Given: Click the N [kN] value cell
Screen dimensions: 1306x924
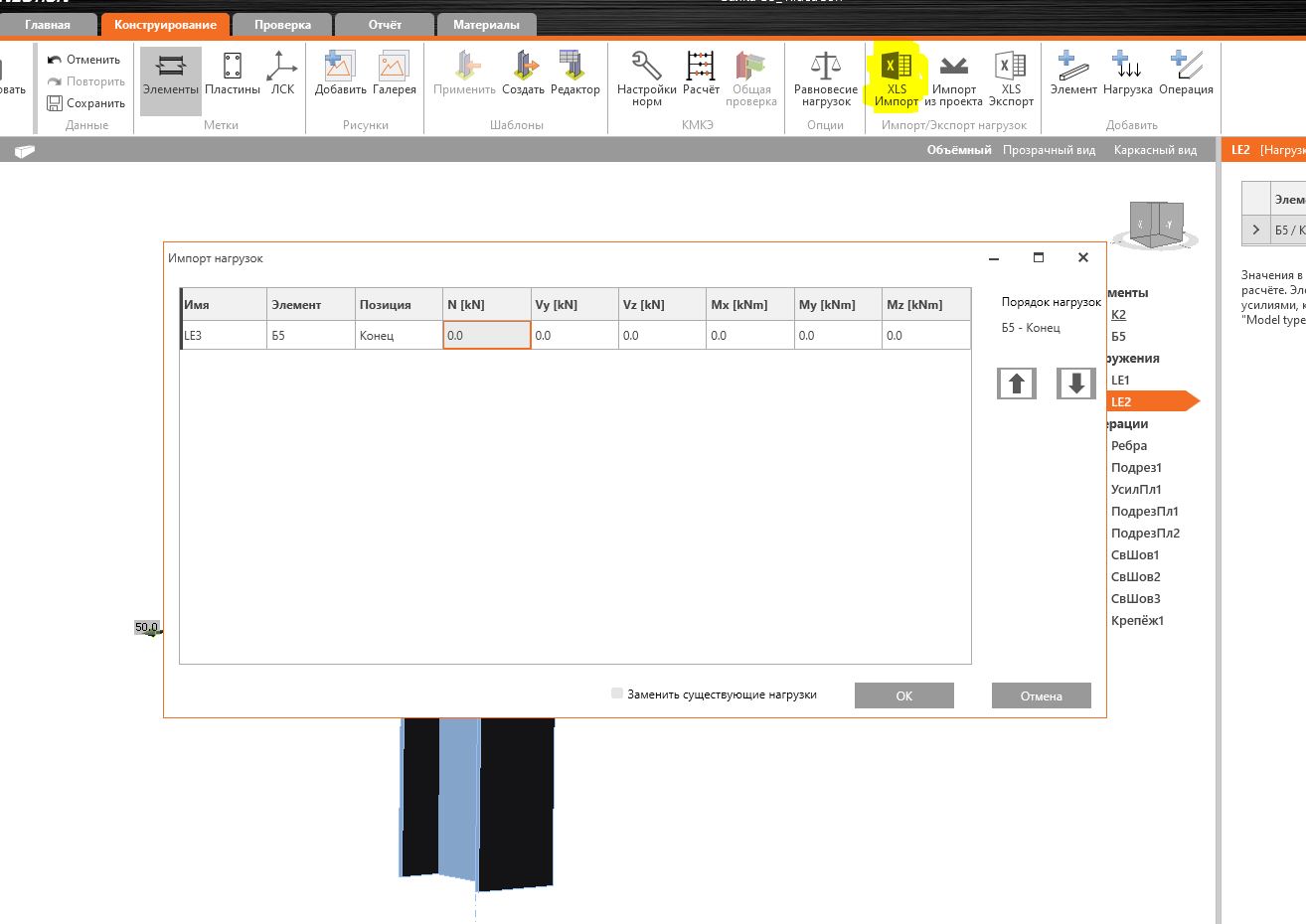Looking at the screenshot, I should point(487,335).
